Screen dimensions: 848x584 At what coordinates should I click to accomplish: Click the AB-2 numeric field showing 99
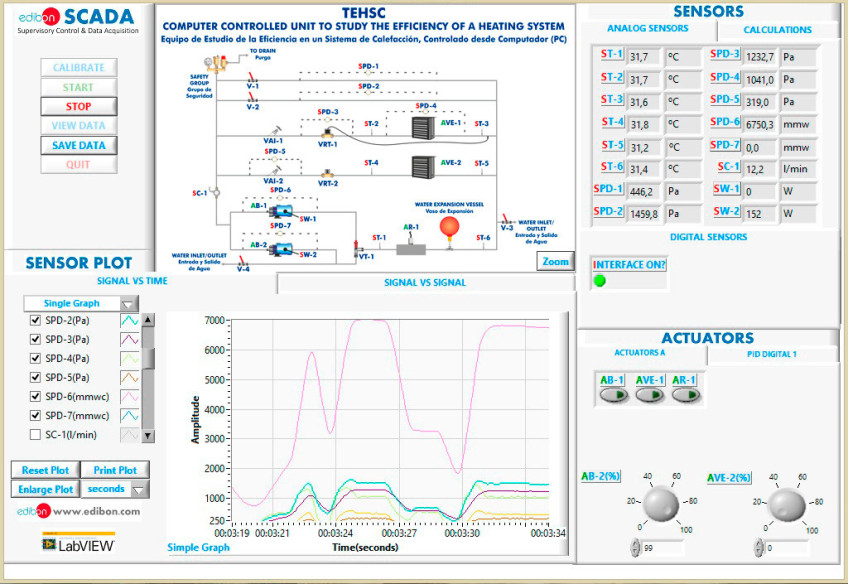662,548
